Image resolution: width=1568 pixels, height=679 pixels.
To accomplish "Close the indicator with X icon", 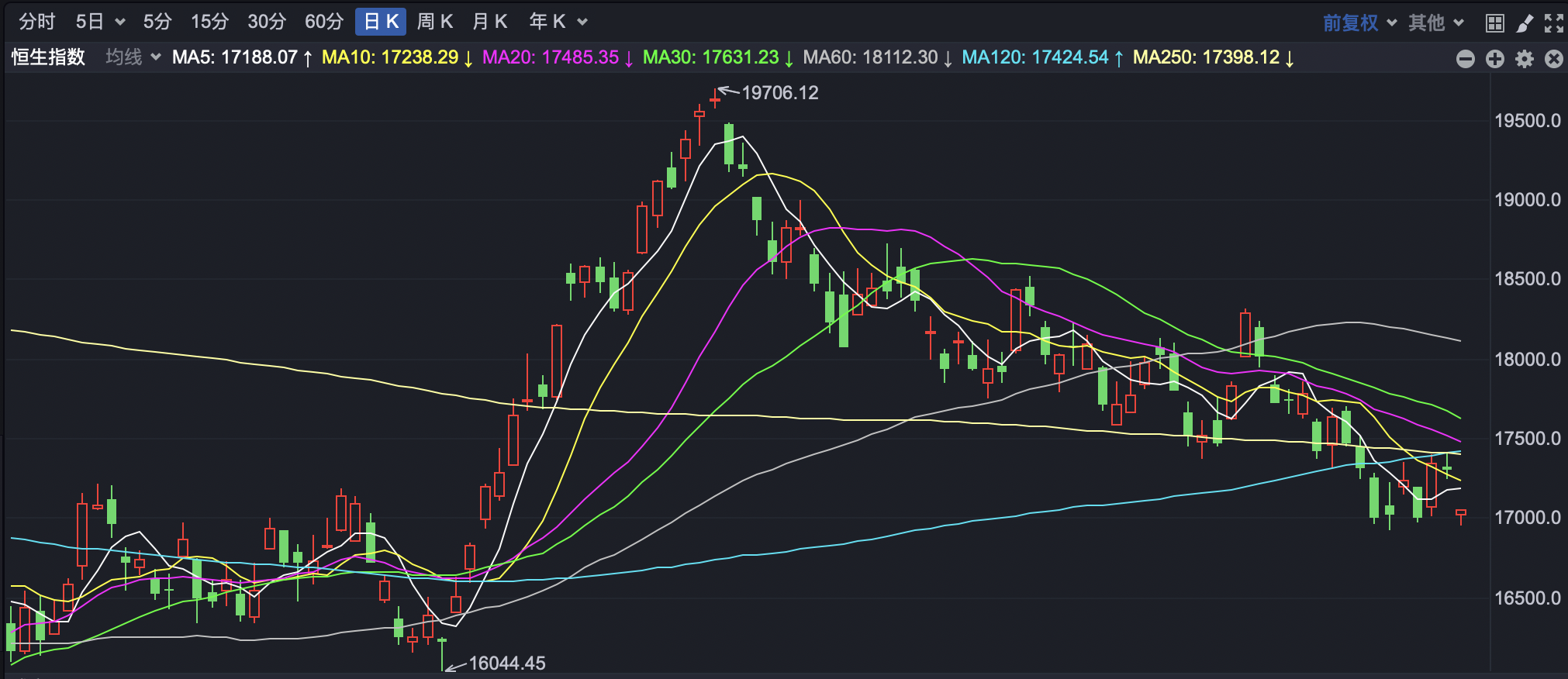I will (1554, 59).
